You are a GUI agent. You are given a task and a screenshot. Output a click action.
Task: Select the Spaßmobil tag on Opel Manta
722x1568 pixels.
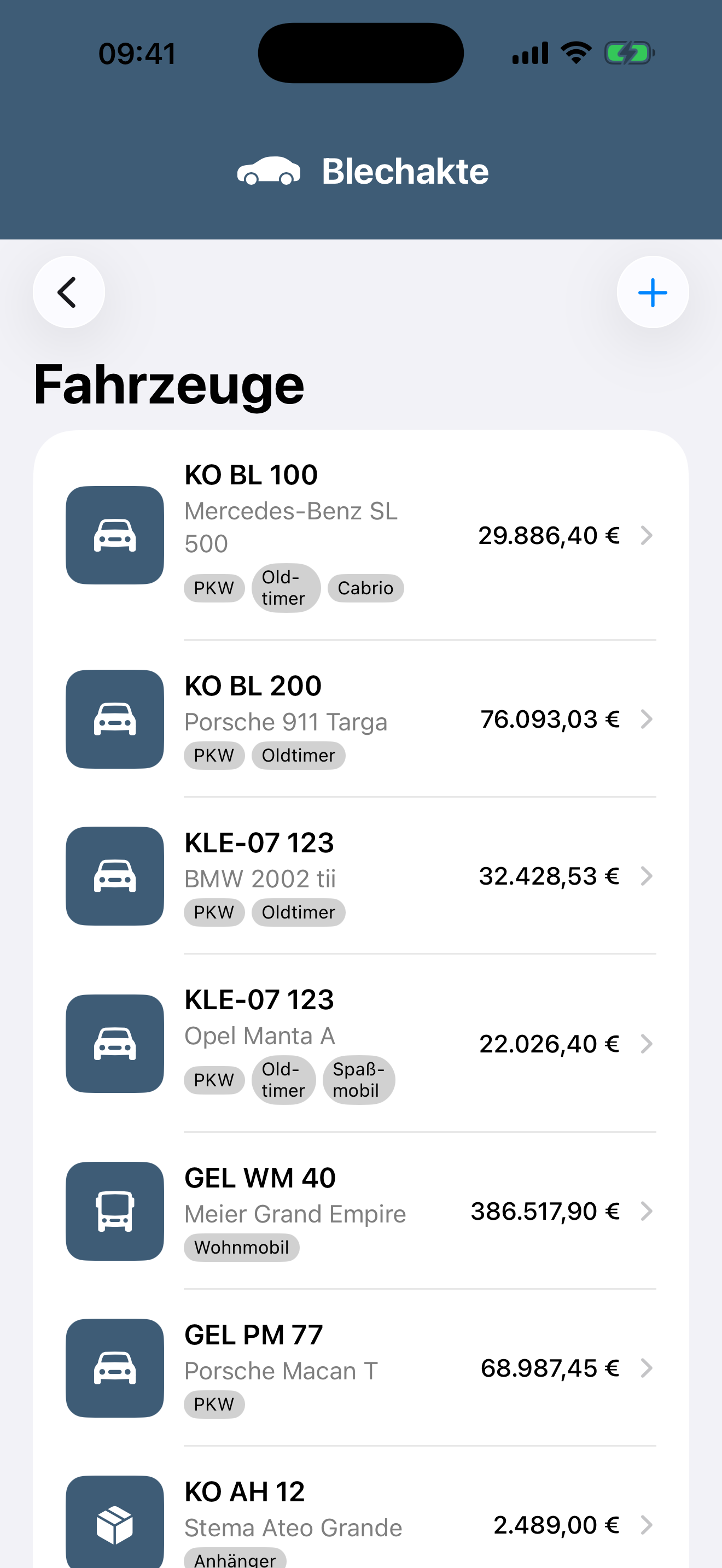[x=359, y=1080]
